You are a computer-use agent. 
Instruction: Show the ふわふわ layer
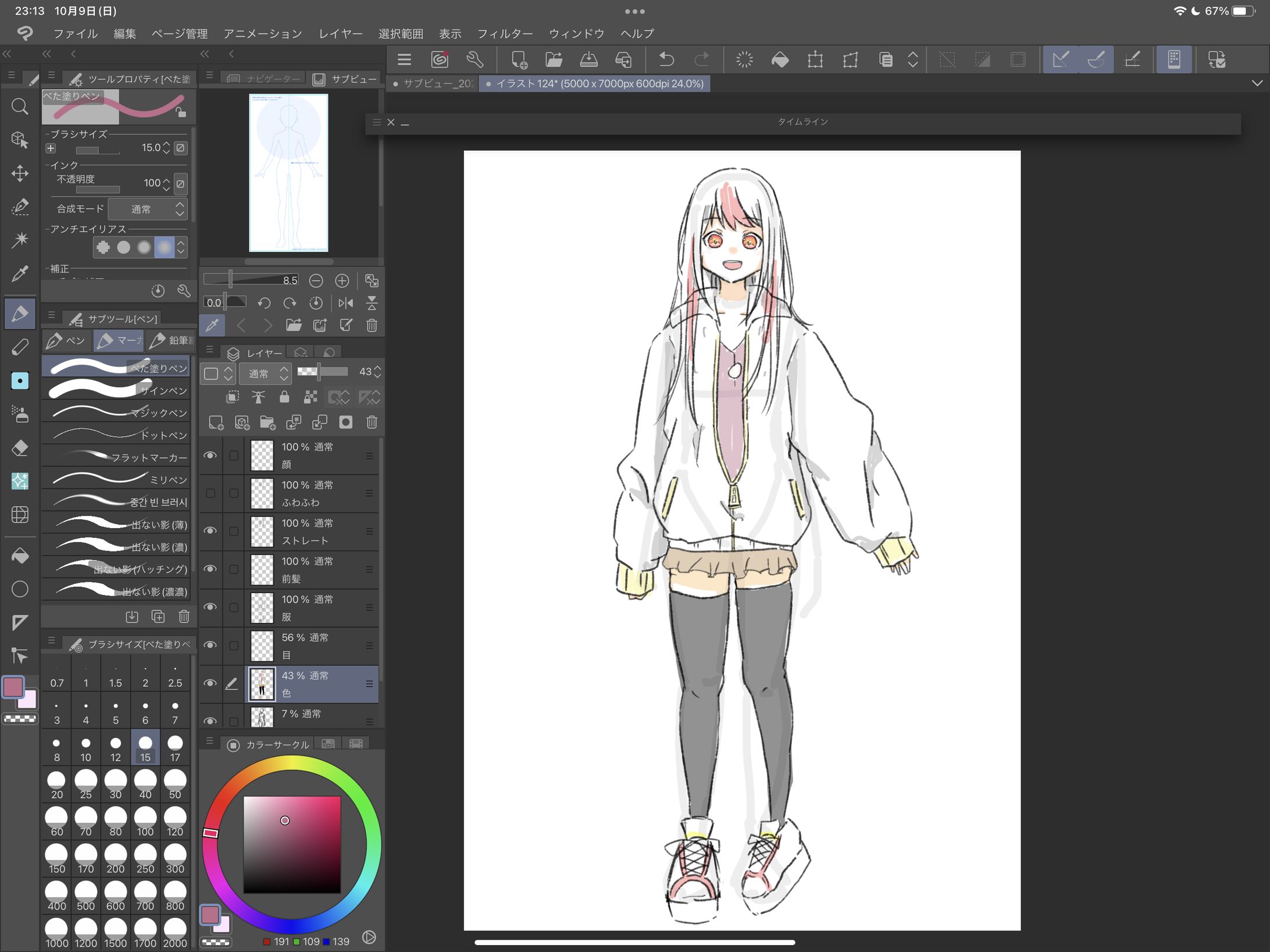click(x=210, y=493)
